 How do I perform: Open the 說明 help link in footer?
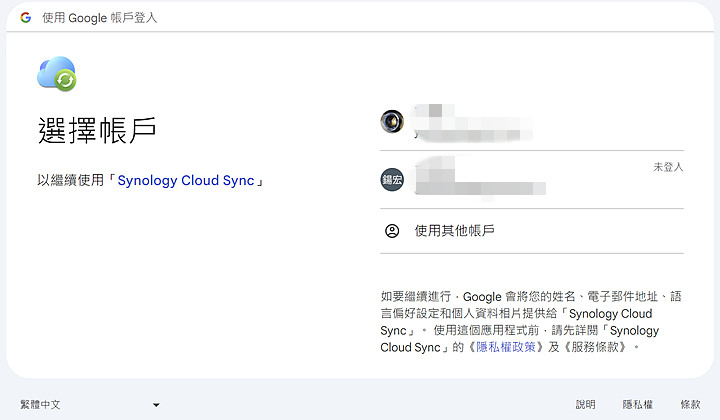pyautogui.click(x=585, y=404)
